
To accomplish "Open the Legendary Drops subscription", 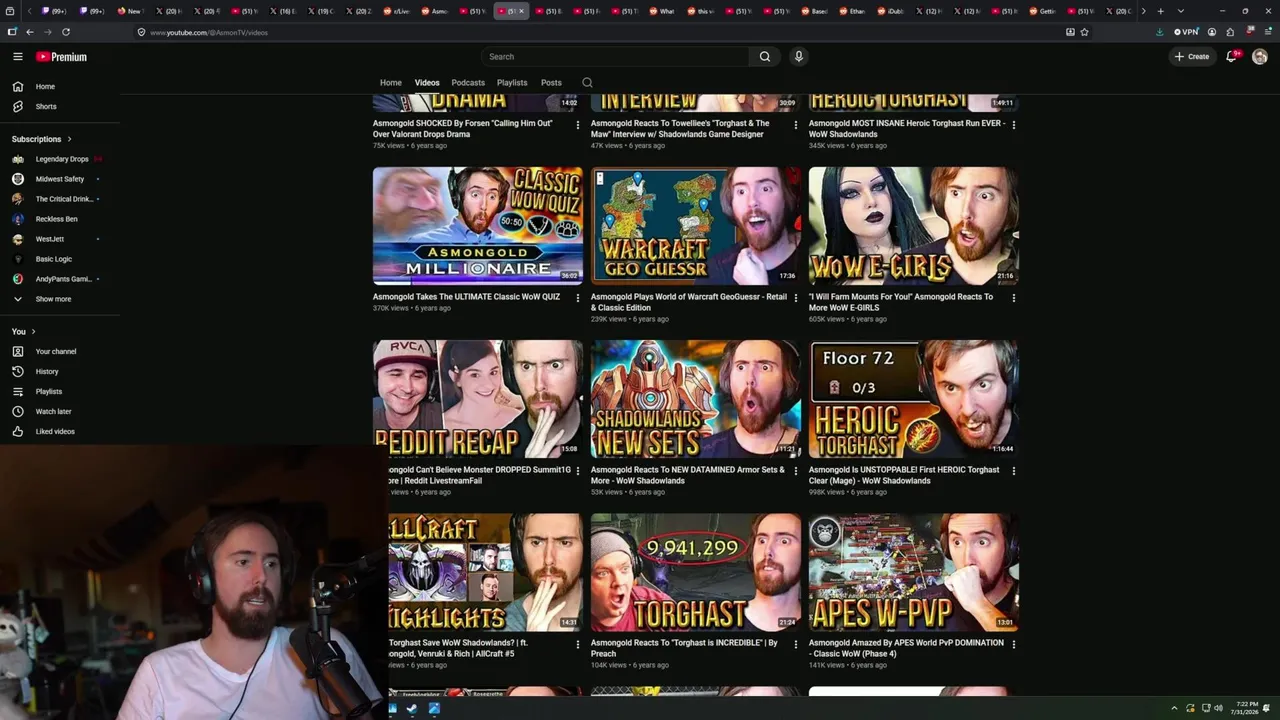I will [x=60, y=159].
